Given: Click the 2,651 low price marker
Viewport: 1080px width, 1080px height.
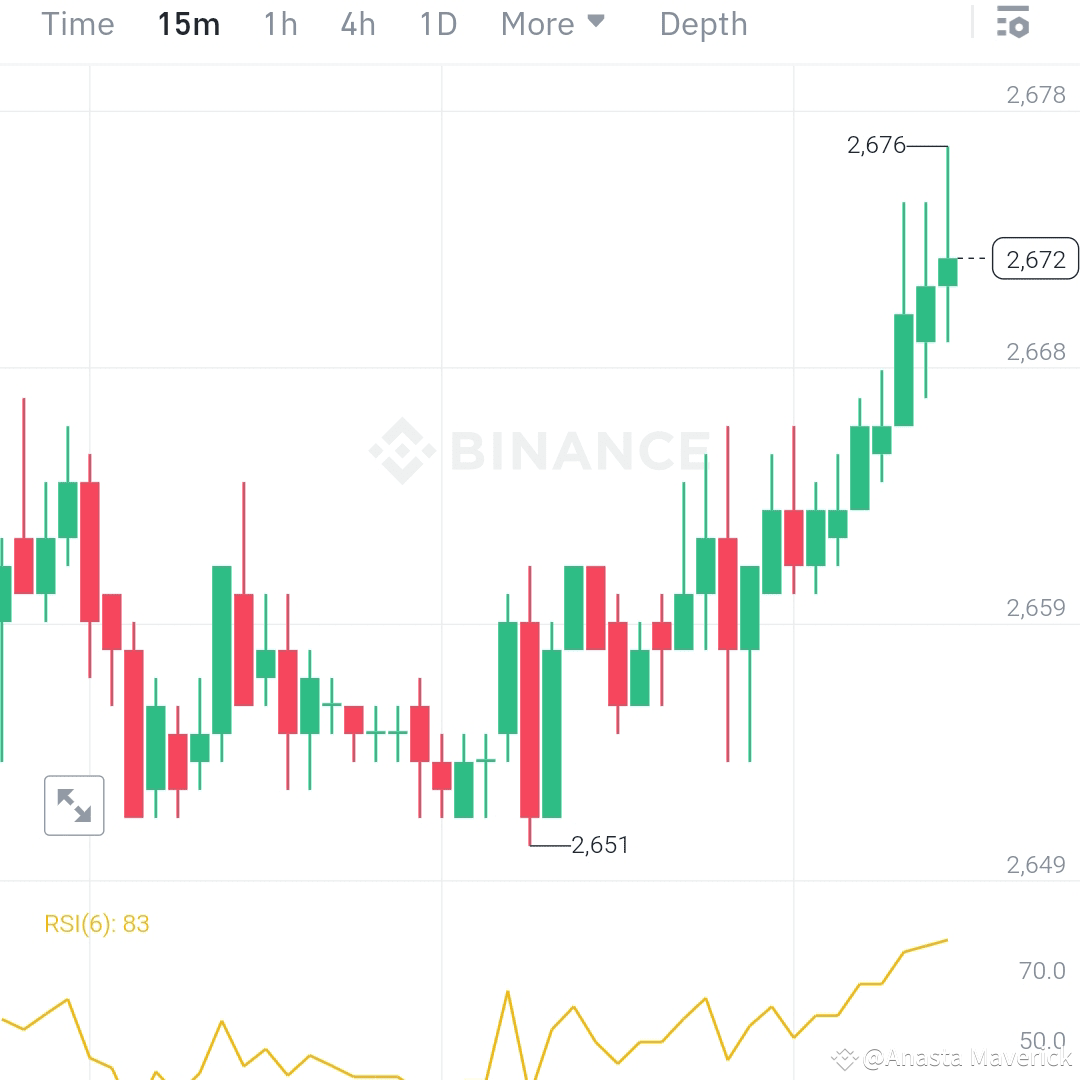Looking at the screenshot, I should [x=600, y=845].
